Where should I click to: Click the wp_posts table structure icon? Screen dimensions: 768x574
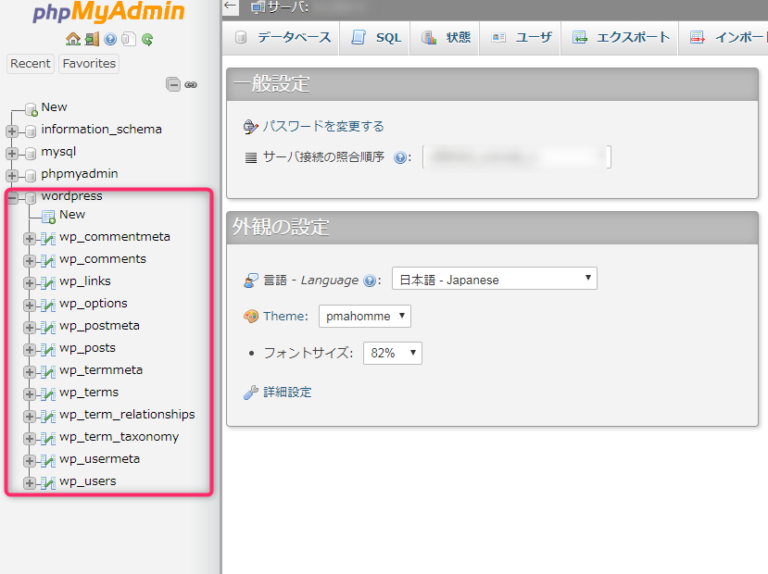(47, 349)
